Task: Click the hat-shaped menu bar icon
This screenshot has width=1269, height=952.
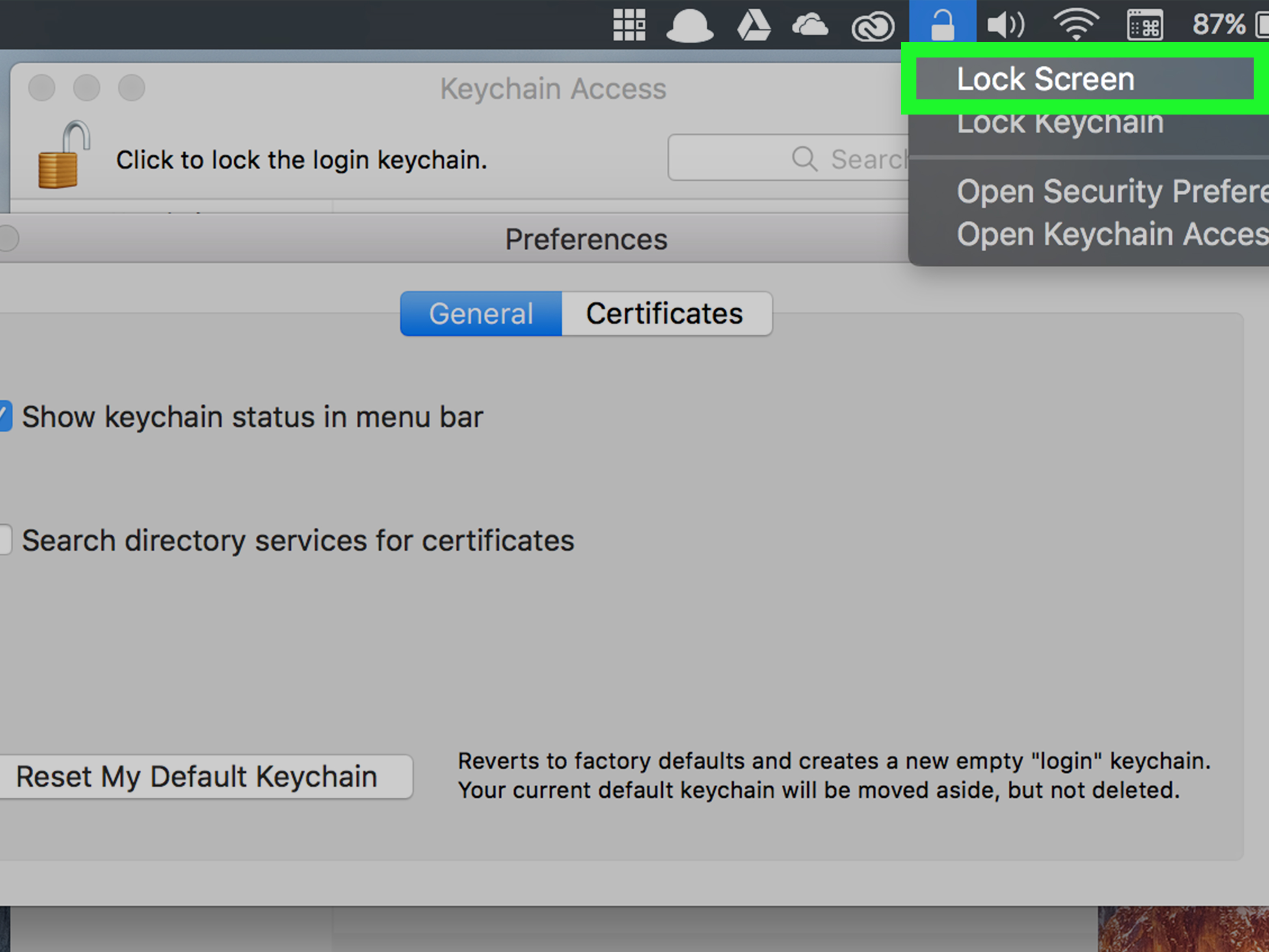Action: [690, 26]
